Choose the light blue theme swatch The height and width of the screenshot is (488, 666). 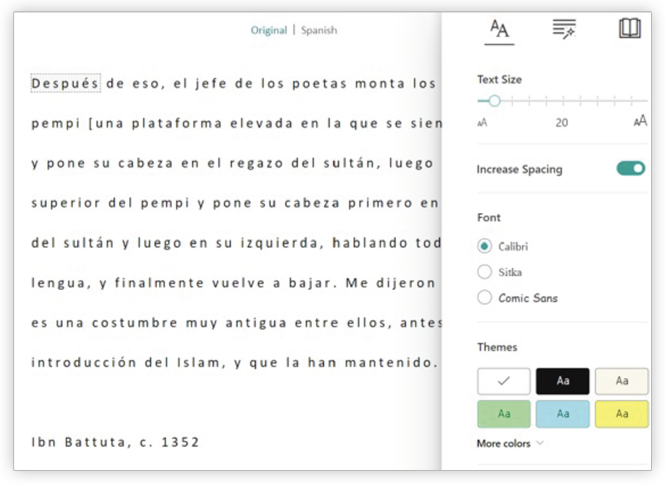(x=562, y=414)
